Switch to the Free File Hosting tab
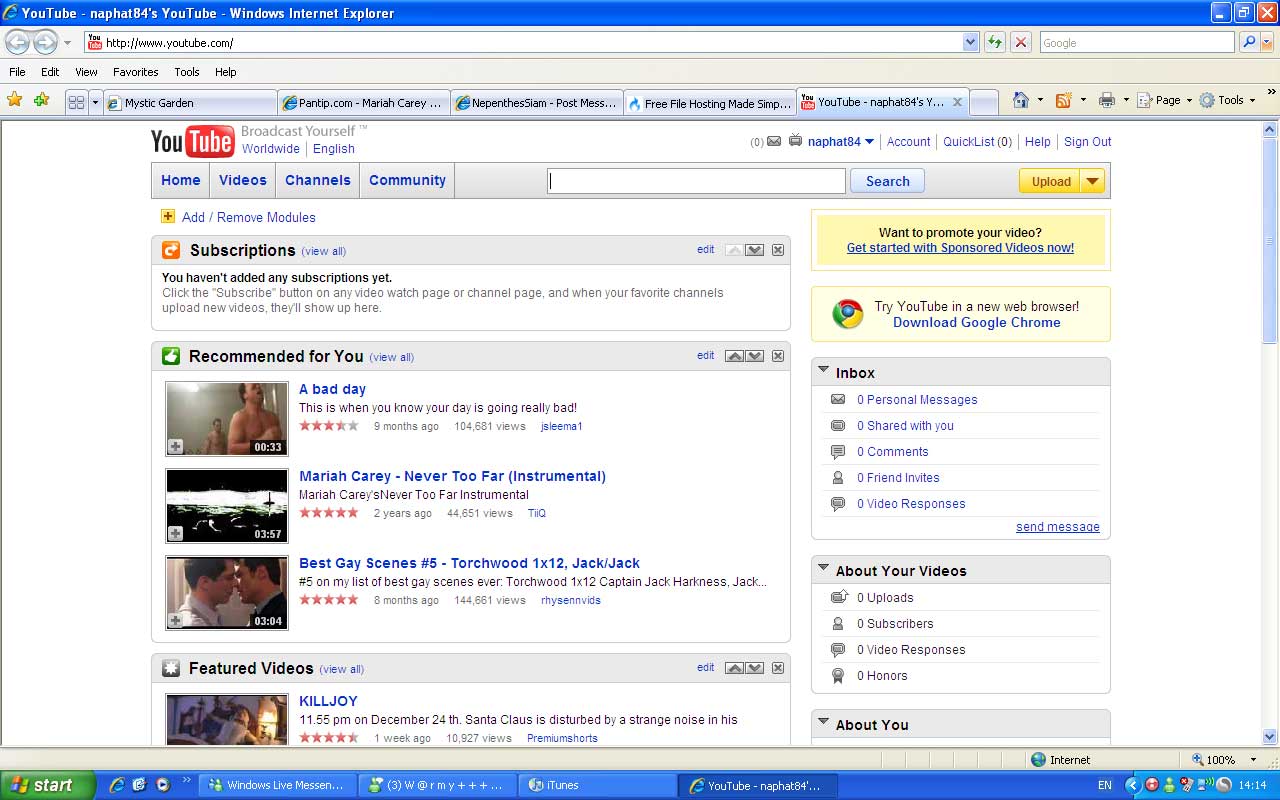 [709, 103]
